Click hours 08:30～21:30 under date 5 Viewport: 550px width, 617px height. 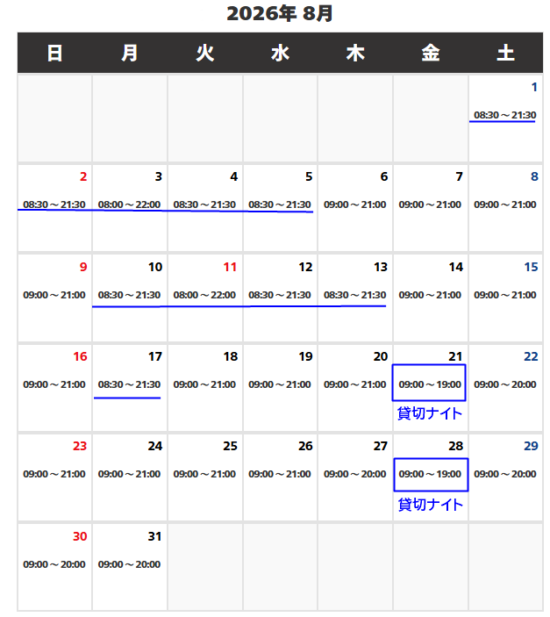(x=279, y=205)
